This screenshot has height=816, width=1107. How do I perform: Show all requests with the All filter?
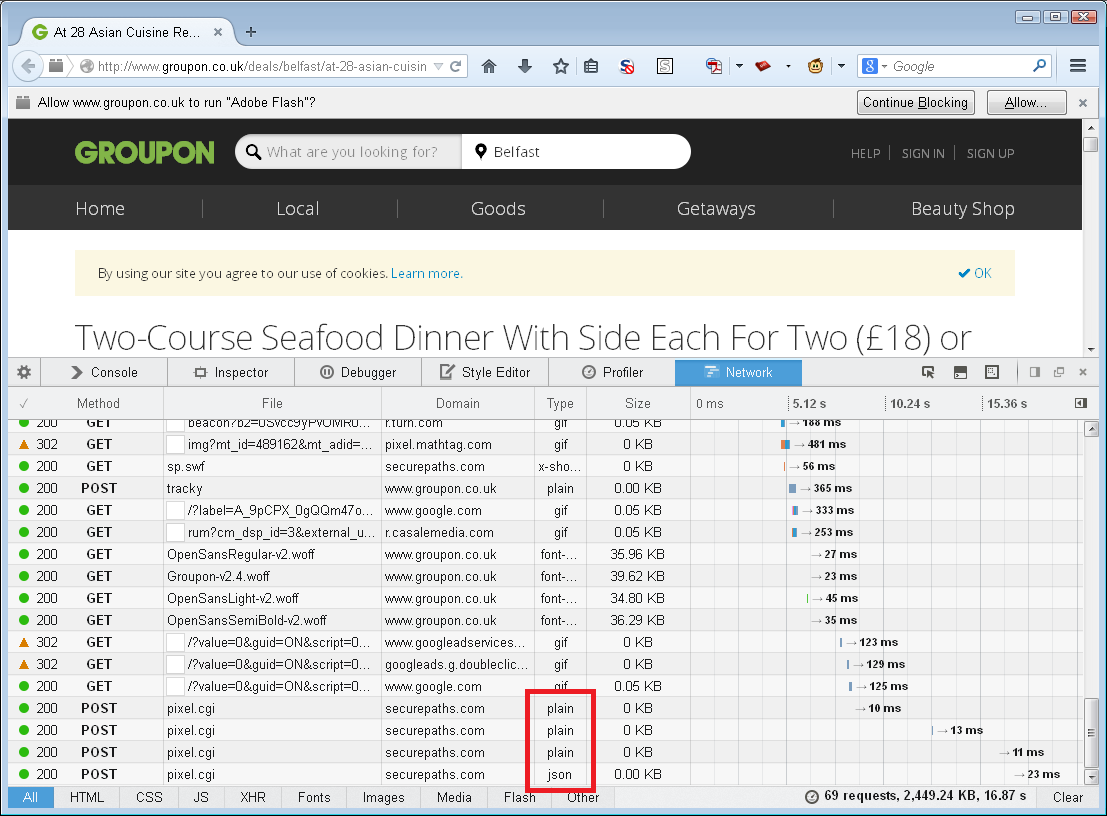[30, 797]
